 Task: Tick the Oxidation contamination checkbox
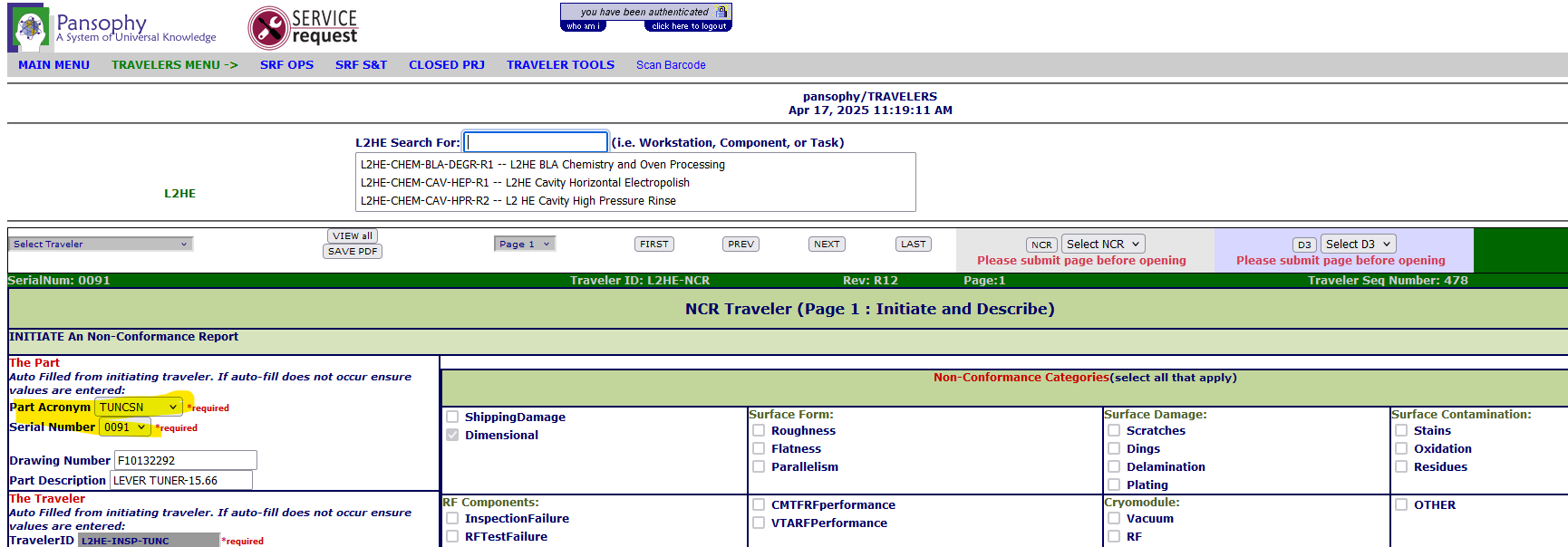1401,449
